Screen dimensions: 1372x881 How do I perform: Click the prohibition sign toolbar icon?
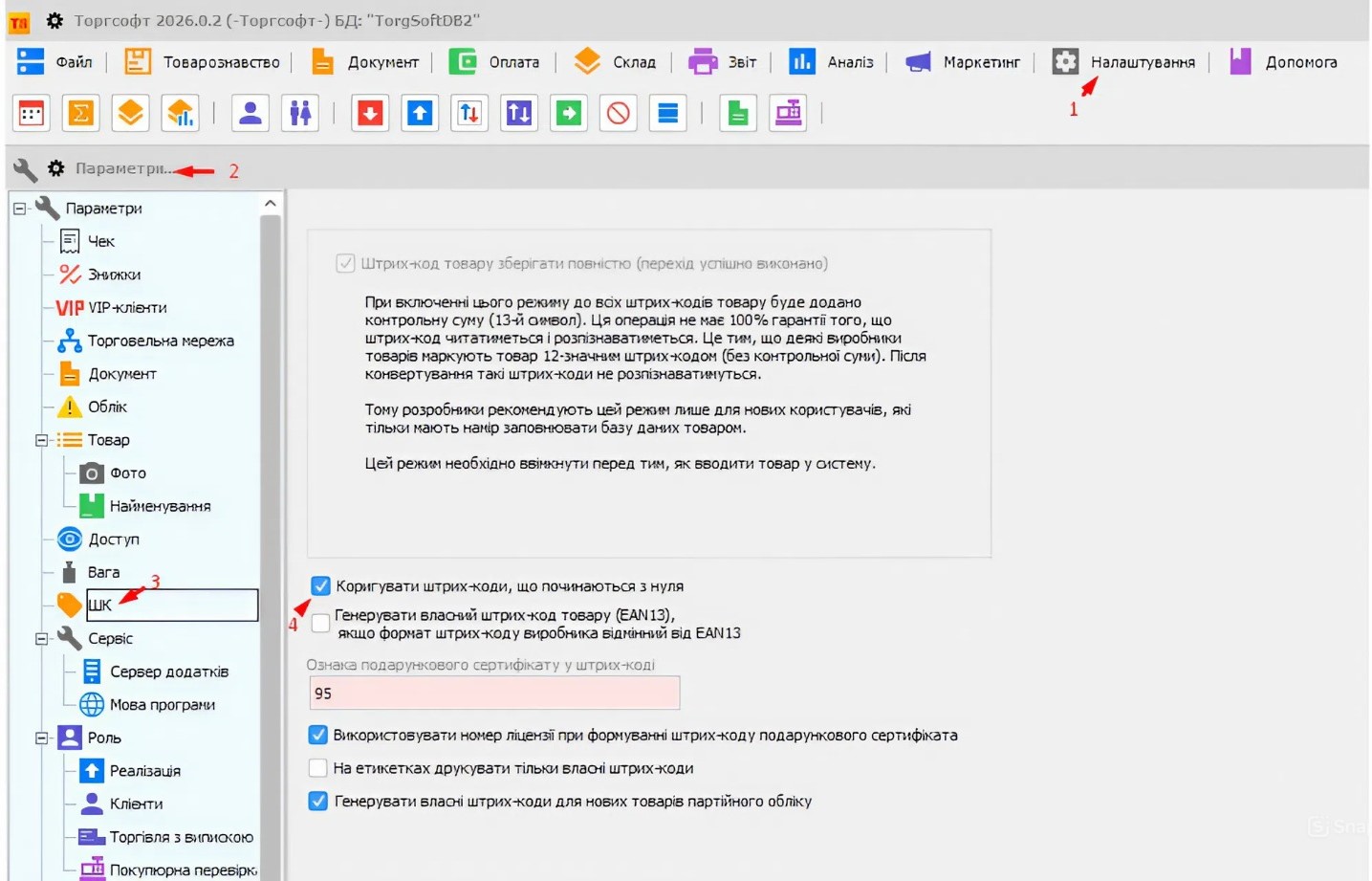pos(618,112)
